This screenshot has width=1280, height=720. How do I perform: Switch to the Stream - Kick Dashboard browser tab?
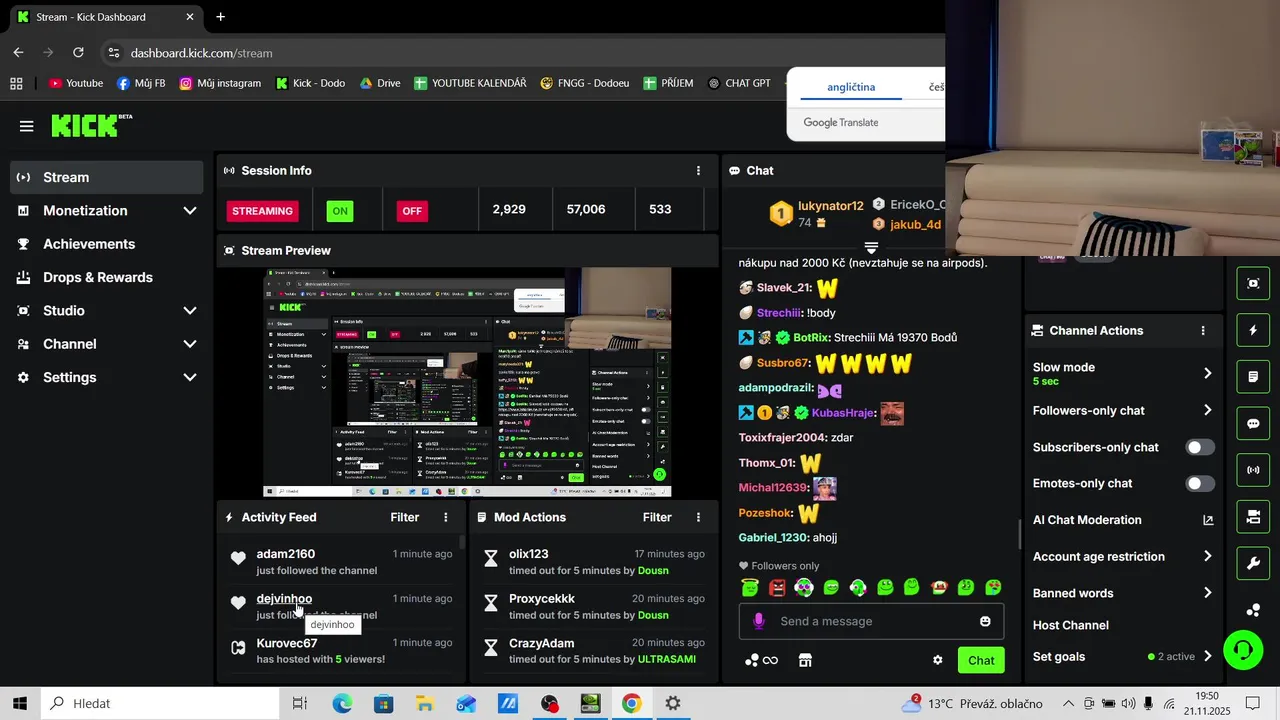[x=103, y=17]
